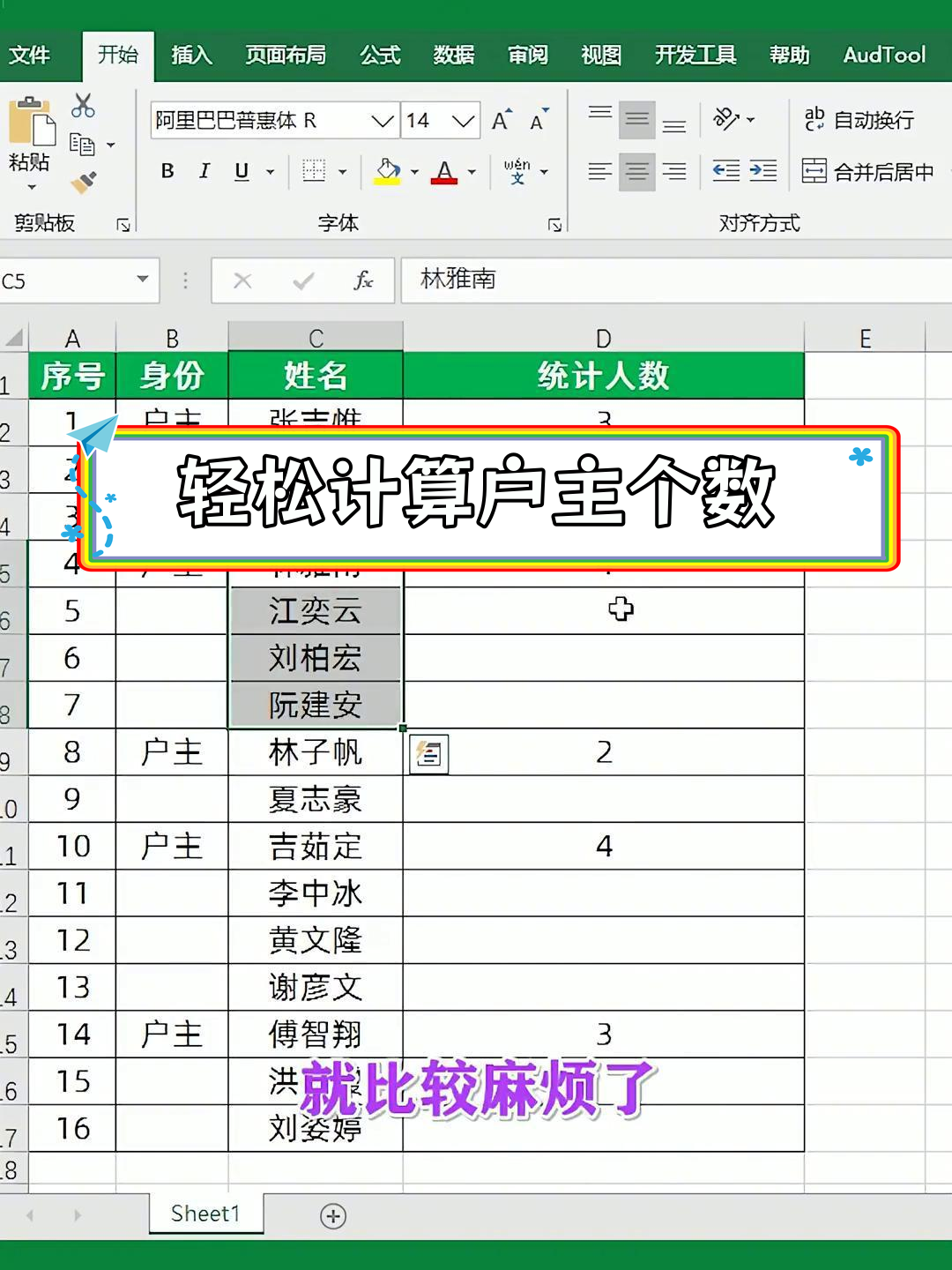The image size is (952, 1270).
Task: Switch to the 数据 (Data) tab
Action: pos(454,56)
